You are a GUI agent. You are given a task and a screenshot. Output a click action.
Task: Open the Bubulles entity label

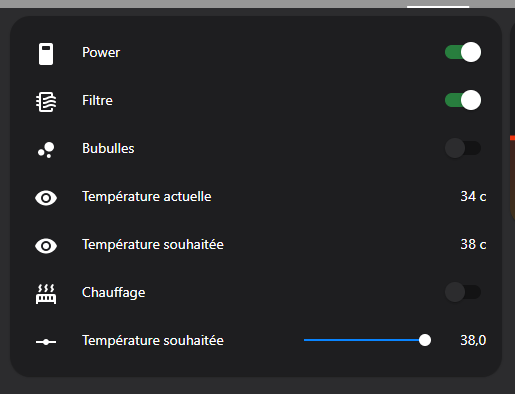tap(108, 148)
